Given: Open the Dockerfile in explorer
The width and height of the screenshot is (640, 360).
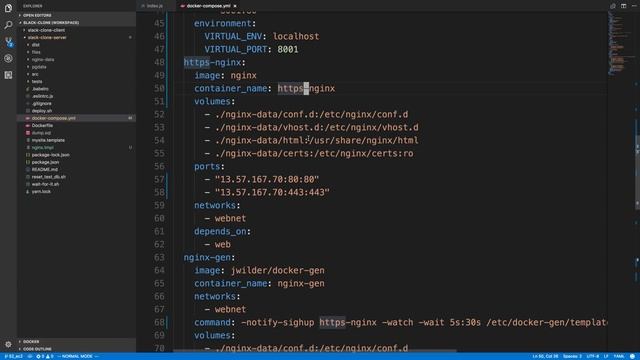Looking at the screenshot, I should click(x=42, y=125).
